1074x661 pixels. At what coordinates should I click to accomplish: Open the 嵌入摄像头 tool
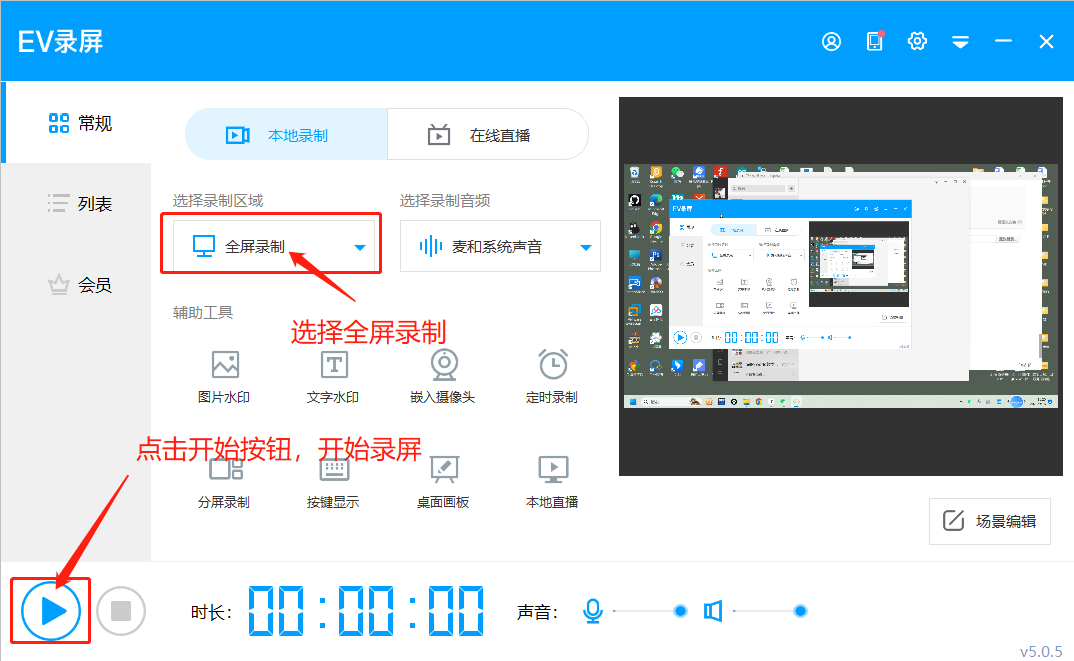[442, 377]
